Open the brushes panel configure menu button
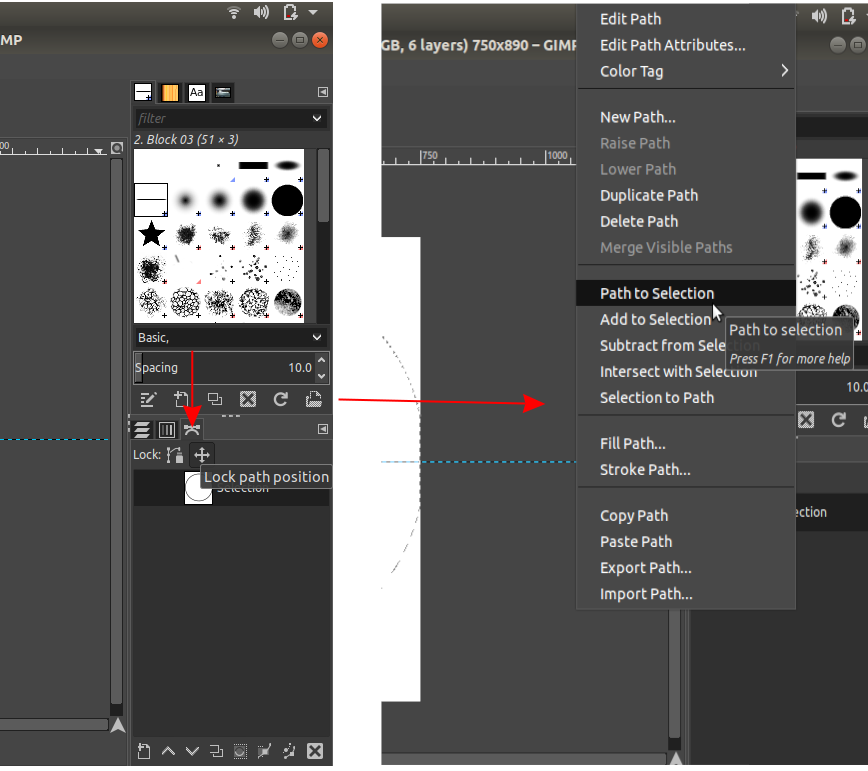The width and height of the screenshot is (868, 771). (x=323, y=92)
